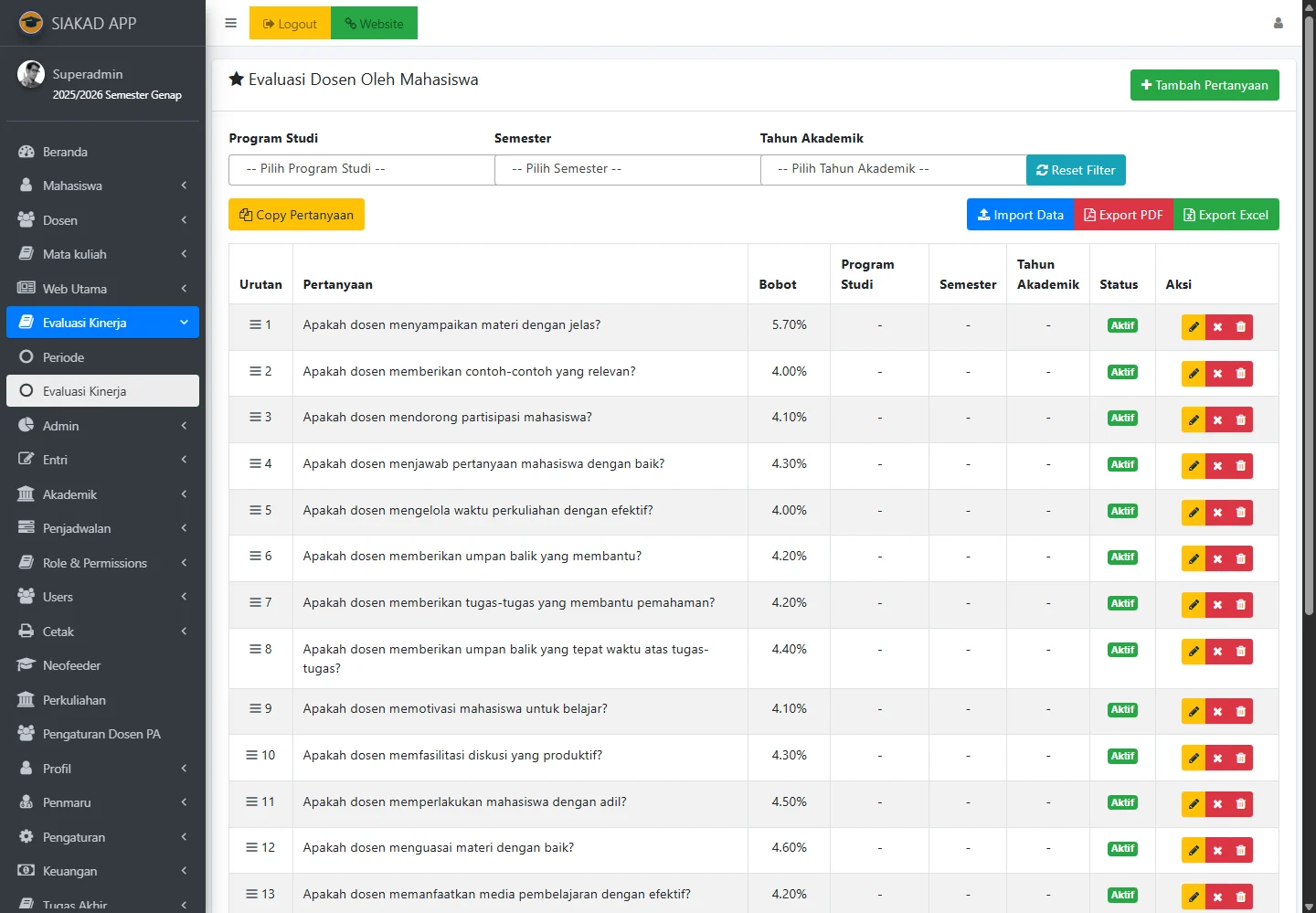The image size is (1316, 913).
Task: Toggle the Aktif status badge for question 2
Action: [1122, 372]
